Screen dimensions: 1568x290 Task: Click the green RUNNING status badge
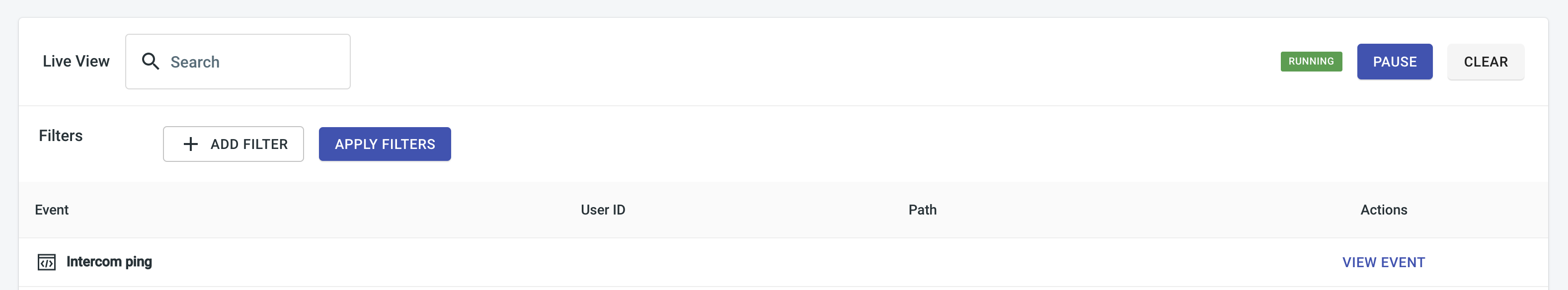[x=1311, y=62]
